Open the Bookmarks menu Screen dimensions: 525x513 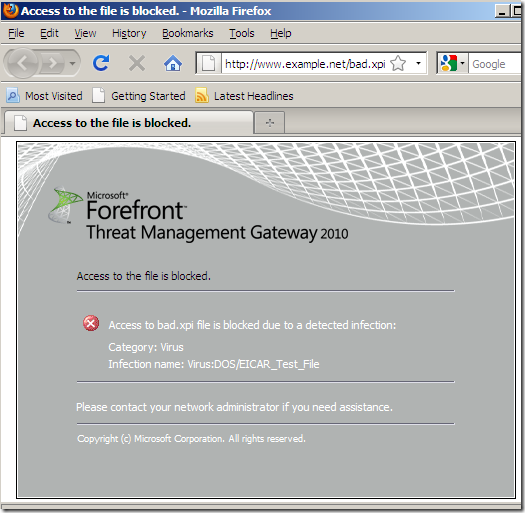coord(188,33)
